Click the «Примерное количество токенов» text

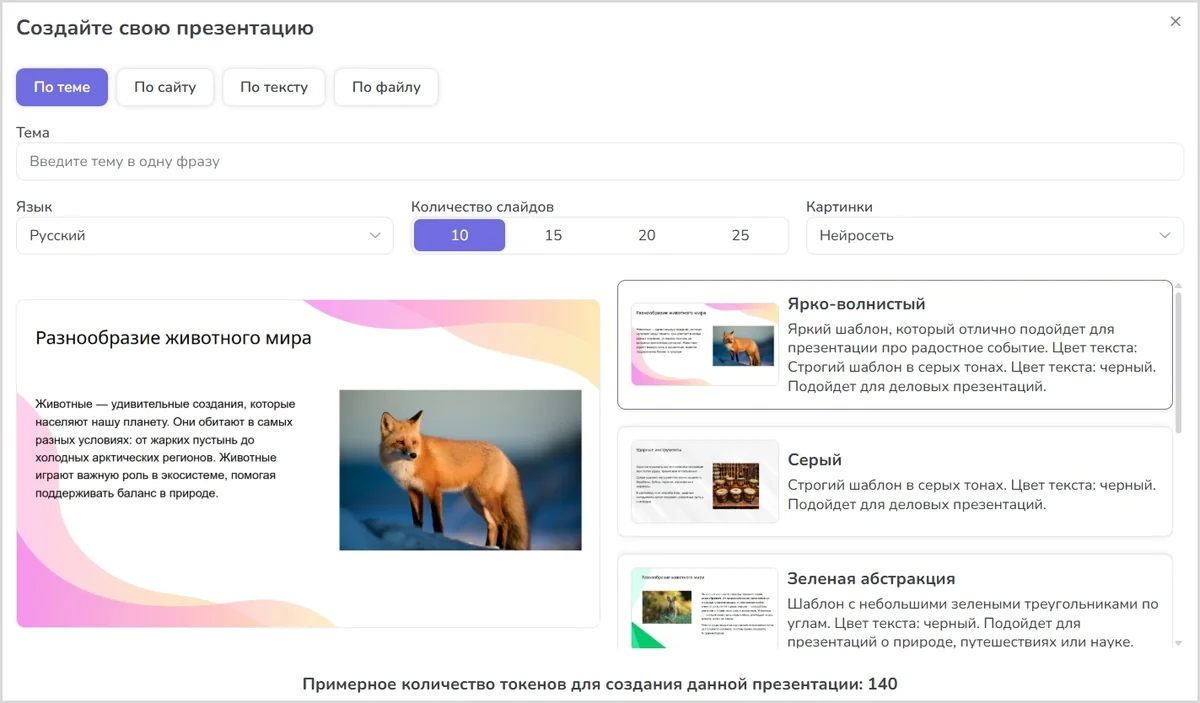600,684
